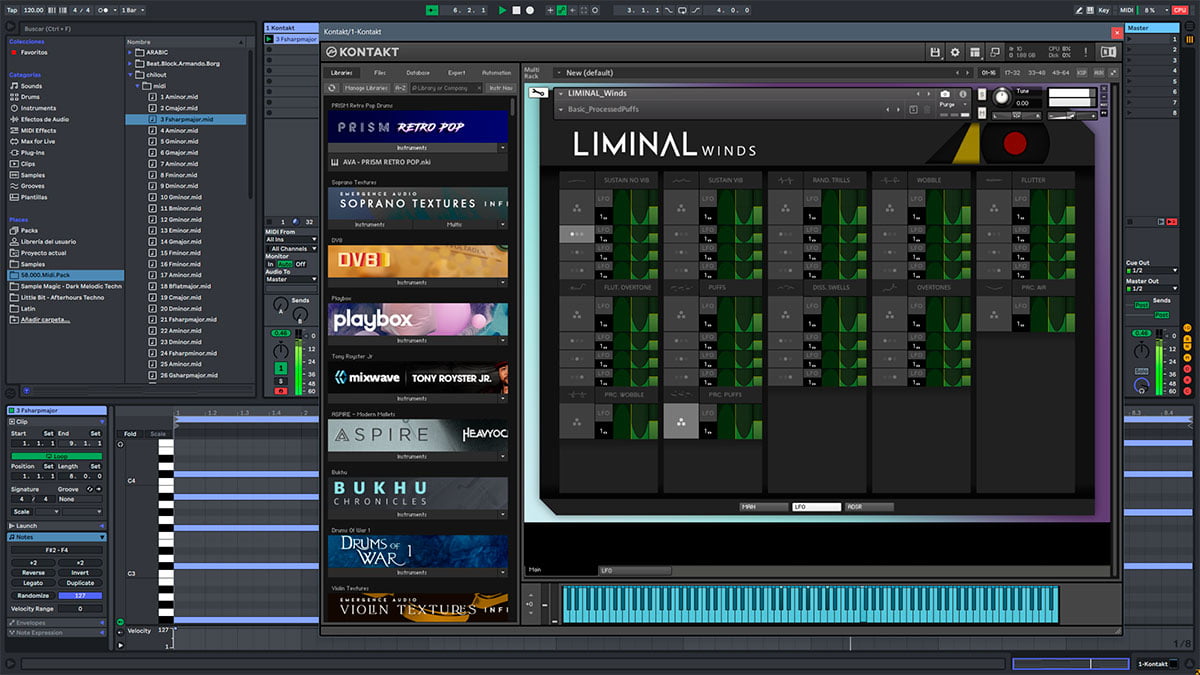The image size is (1200, 675).
Task: Expand the Launch section in clip view
Action: tap(56, 525)
